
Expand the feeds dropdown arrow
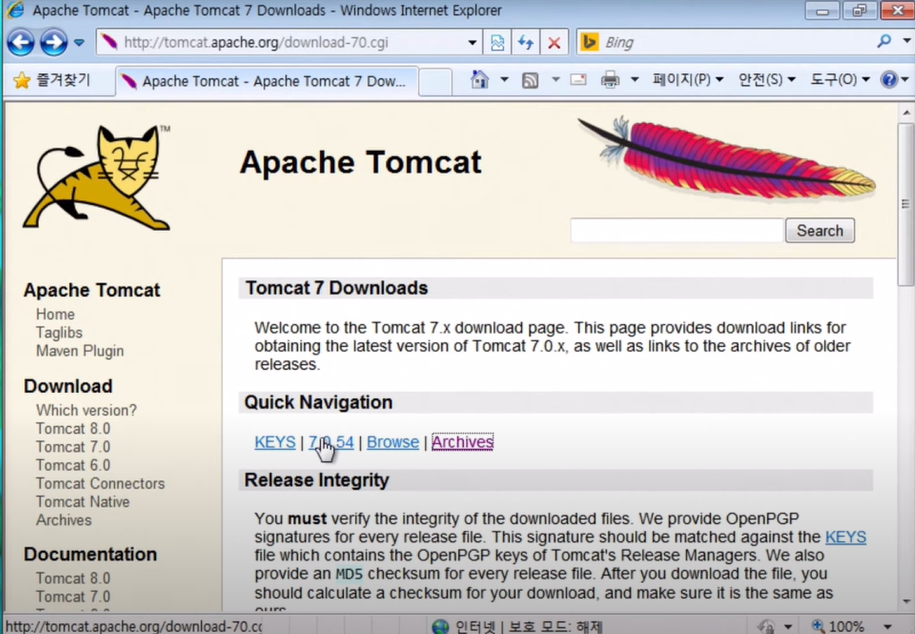pyautogui.click(x=556, y=79)
